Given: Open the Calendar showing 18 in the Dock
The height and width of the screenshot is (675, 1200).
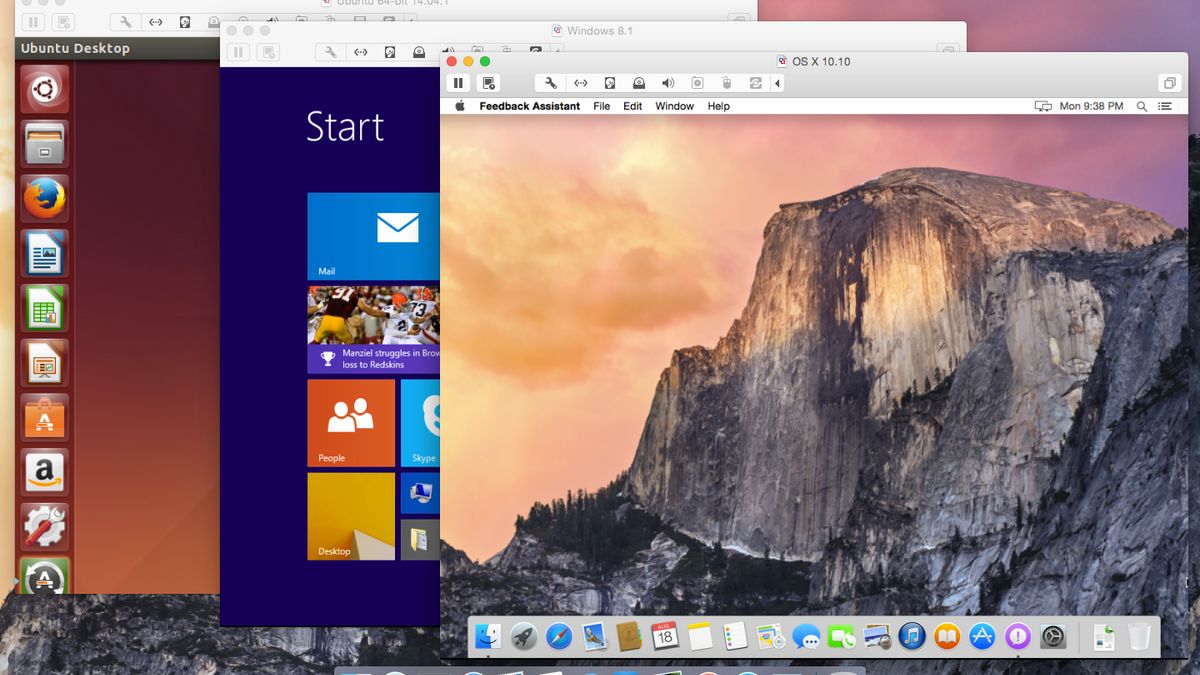Looking at the screenshot, I should 664,636.
